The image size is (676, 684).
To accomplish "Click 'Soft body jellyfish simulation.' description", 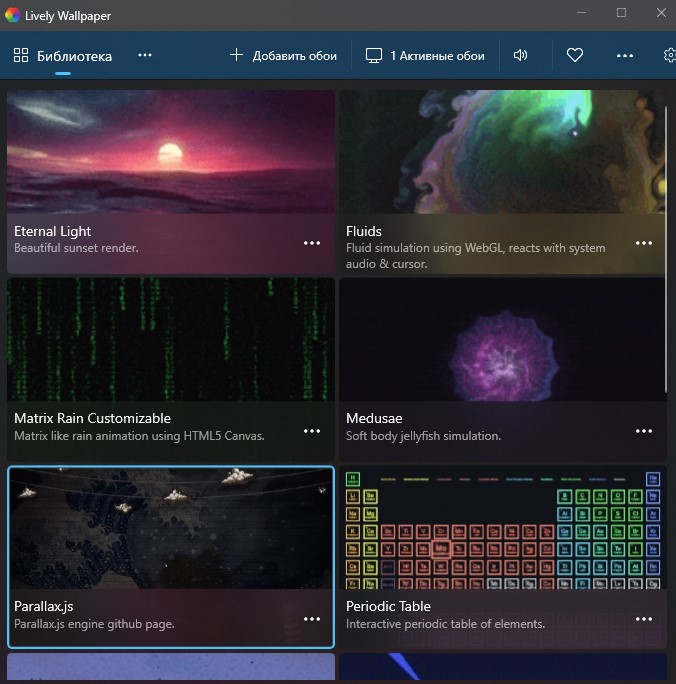I will [x=423, y=436].
